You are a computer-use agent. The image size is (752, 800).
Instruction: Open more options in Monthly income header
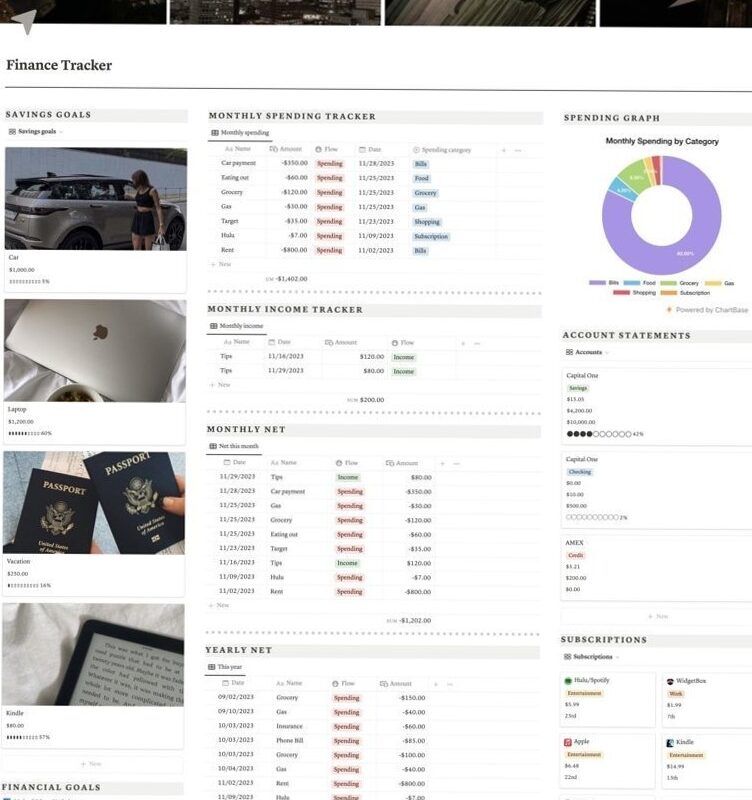477,343
